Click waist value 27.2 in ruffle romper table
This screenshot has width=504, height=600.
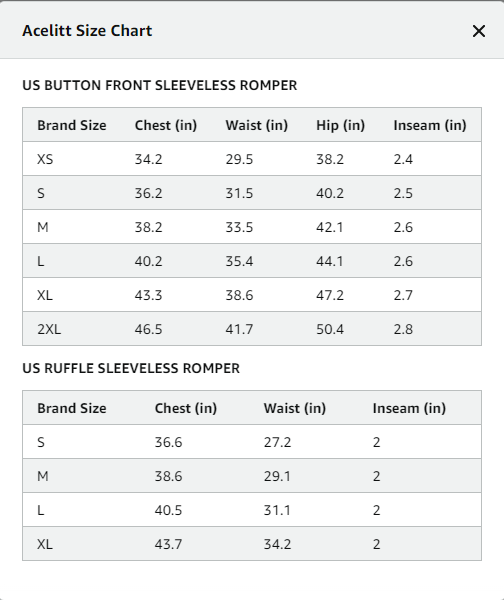tap(277, 442)
